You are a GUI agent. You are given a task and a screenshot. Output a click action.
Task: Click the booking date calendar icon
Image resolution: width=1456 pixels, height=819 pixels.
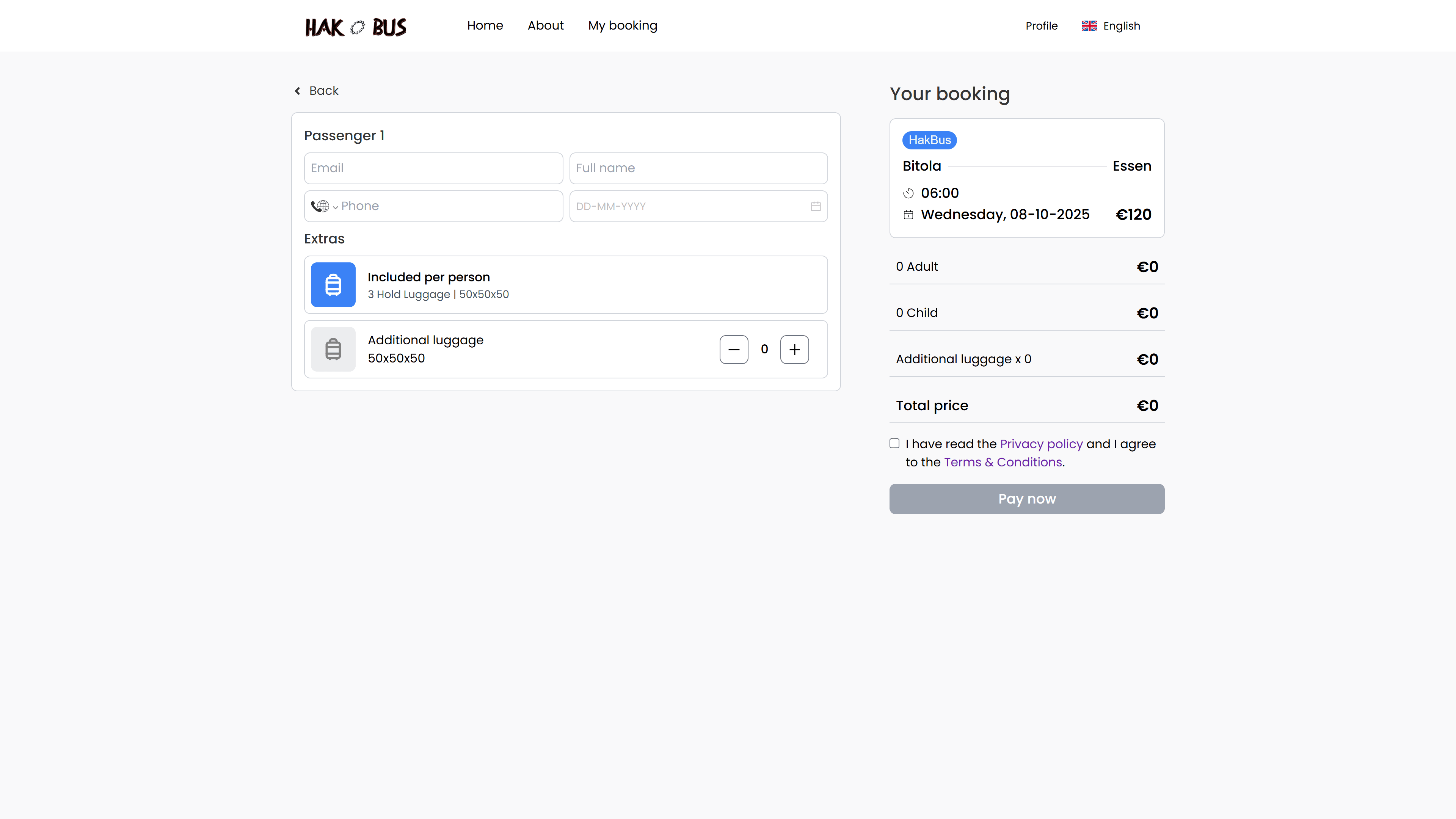pyautogui.click(x=908, y=215)
